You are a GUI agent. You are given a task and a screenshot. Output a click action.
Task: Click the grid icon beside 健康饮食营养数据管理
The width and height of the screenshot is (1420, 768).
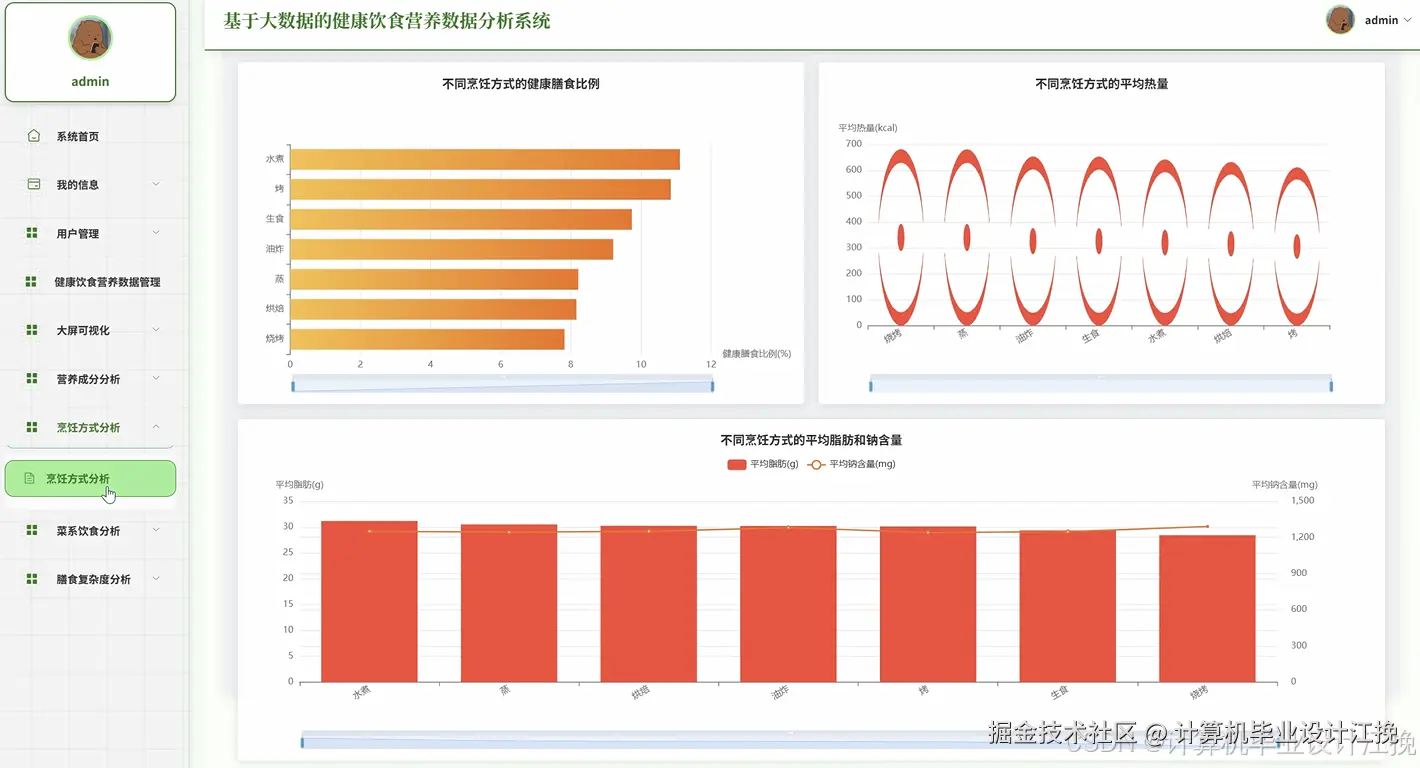pos(31,282)
